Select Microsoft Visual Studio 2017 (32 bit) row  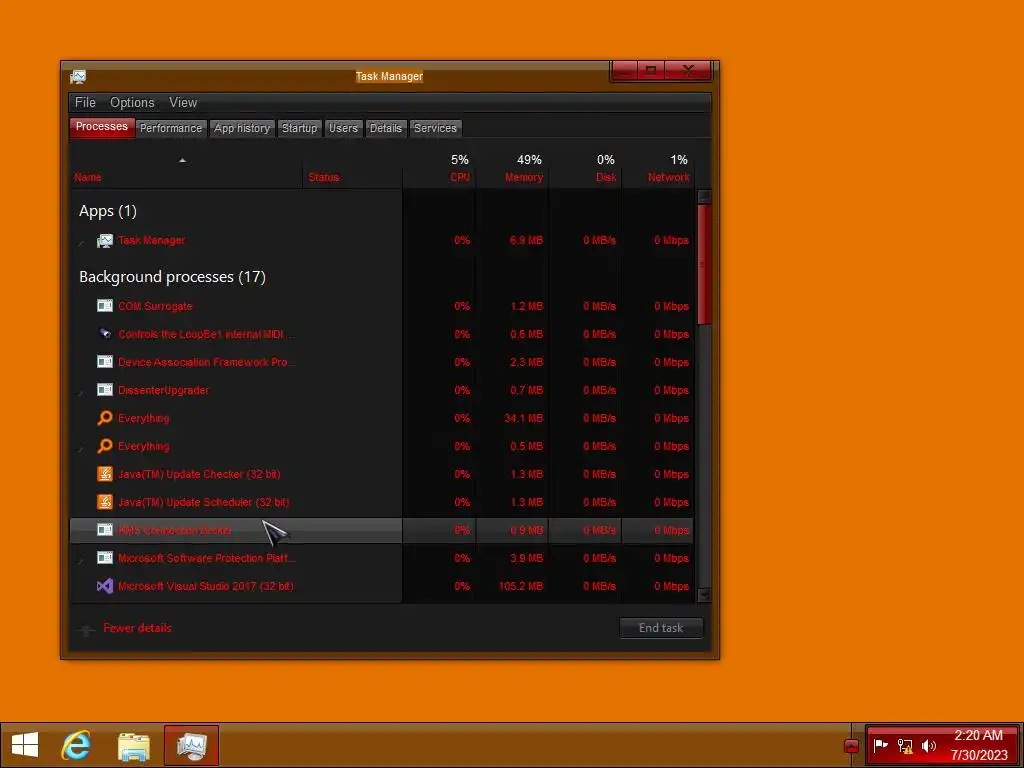coord(382,586)
